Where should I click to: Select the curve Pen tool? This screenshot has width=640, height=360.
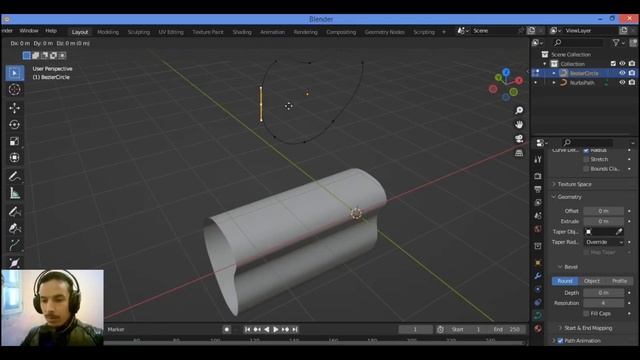pos(15,228)
